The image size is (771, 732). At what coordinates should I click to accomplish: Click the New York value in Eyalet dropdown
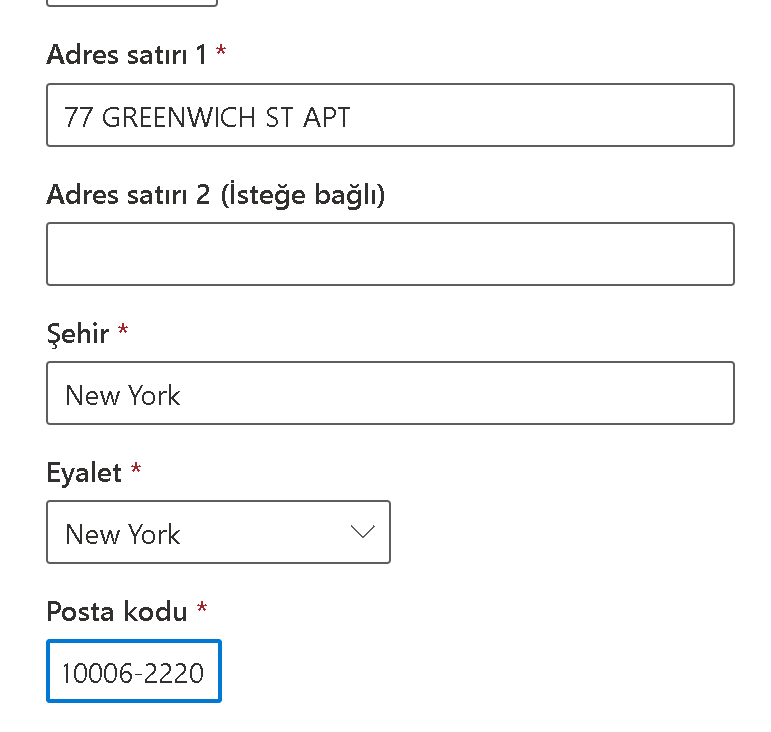coord(123,534)
